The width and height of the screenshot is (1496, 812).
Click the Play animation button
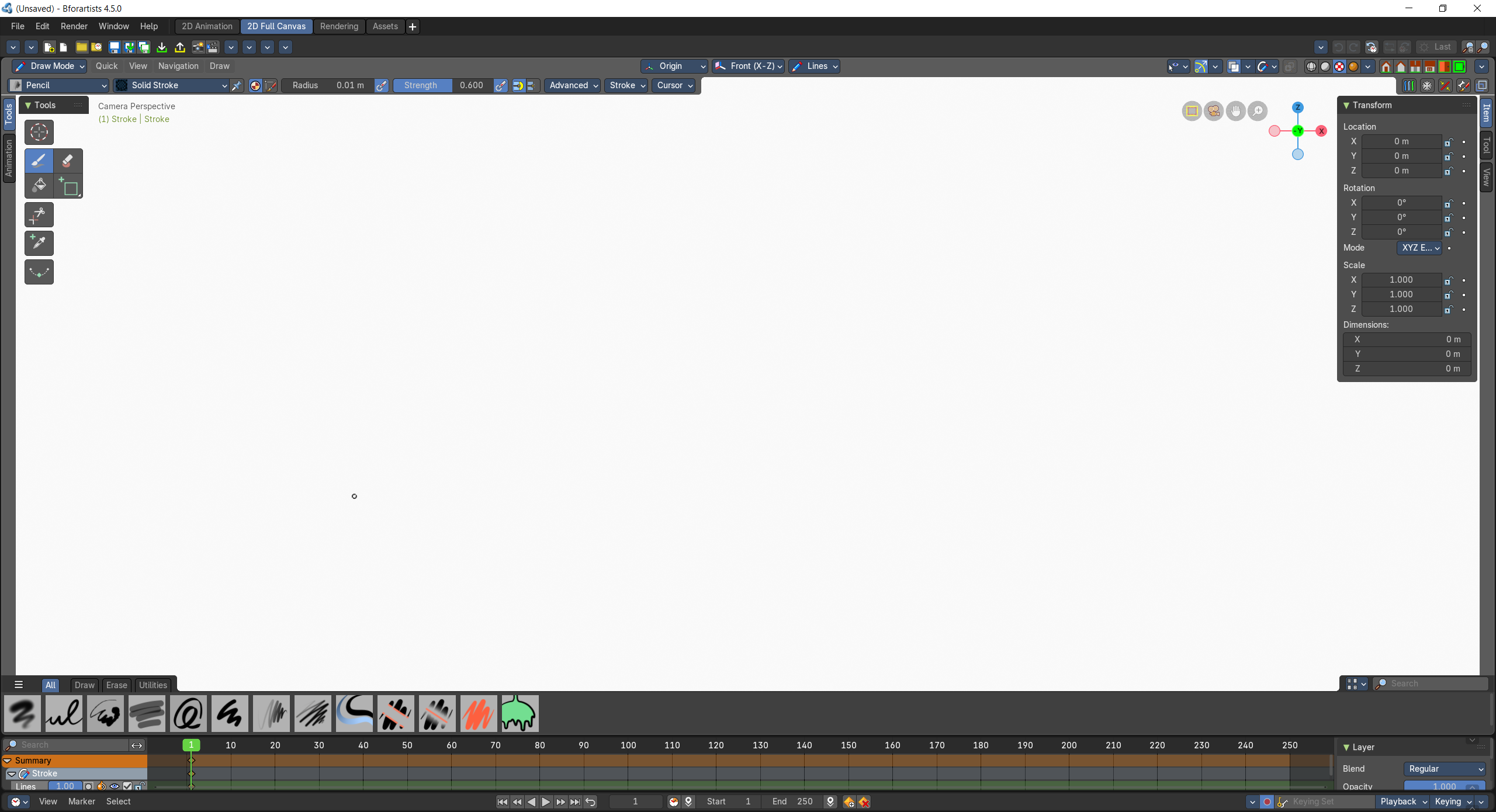(x=546, y=802)
